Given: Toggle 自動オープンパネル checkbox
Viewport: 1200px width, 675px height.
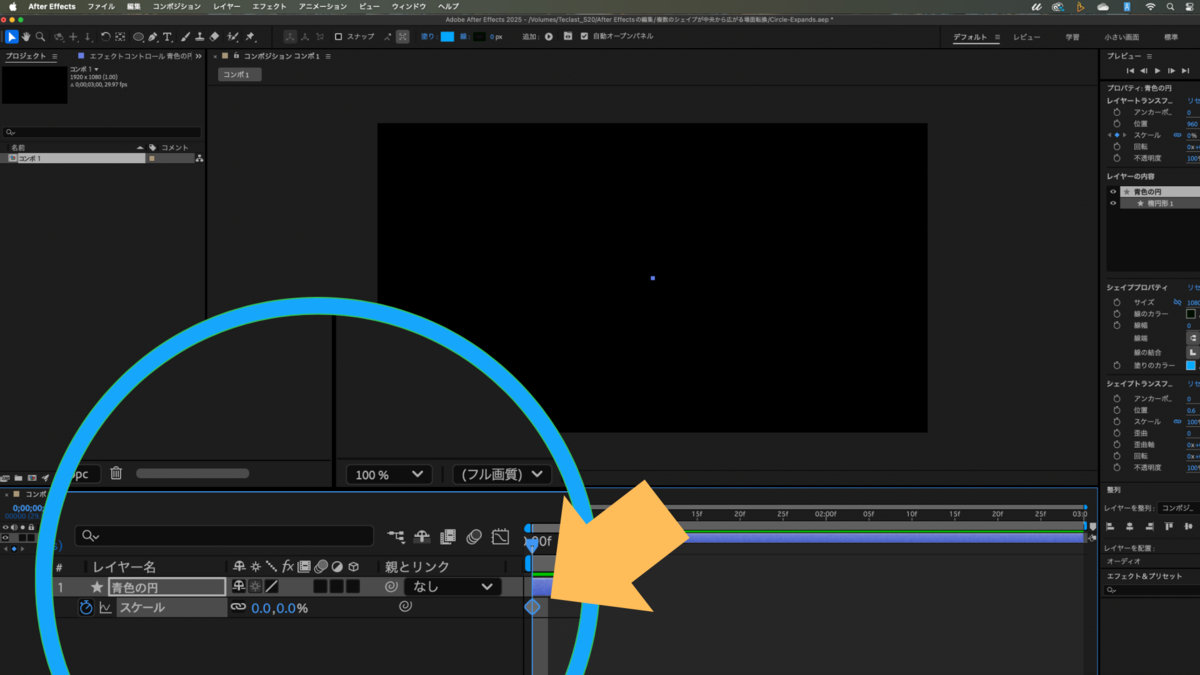Looking at the screenshot, I should click(x=584, y=37).
